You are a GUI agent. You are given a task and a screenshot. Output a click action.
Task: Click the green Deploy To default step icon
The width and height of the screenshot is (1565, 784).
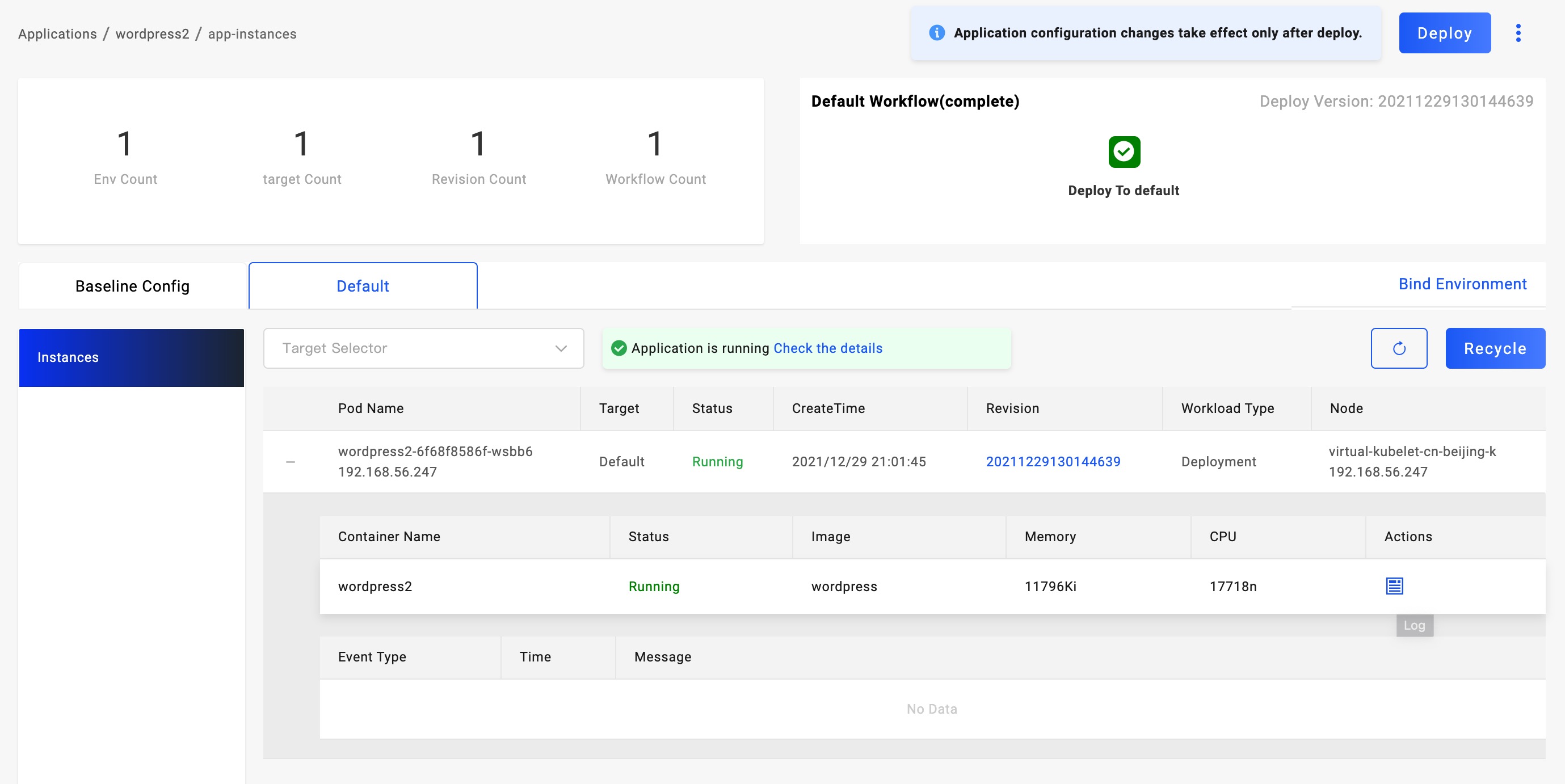point(1124,152)
